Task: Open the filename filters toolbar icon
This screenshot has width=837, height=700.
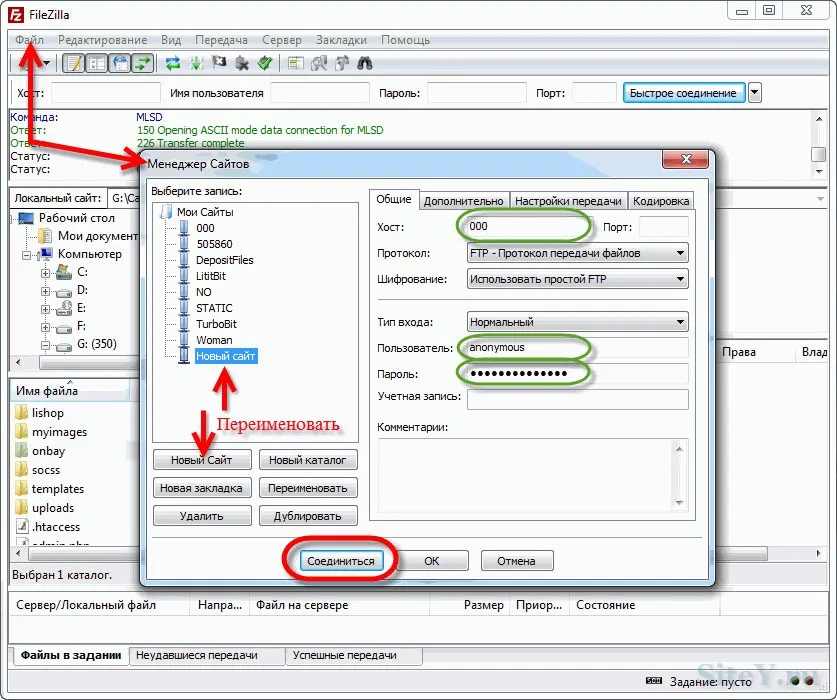Action: (x=295, y=64)
